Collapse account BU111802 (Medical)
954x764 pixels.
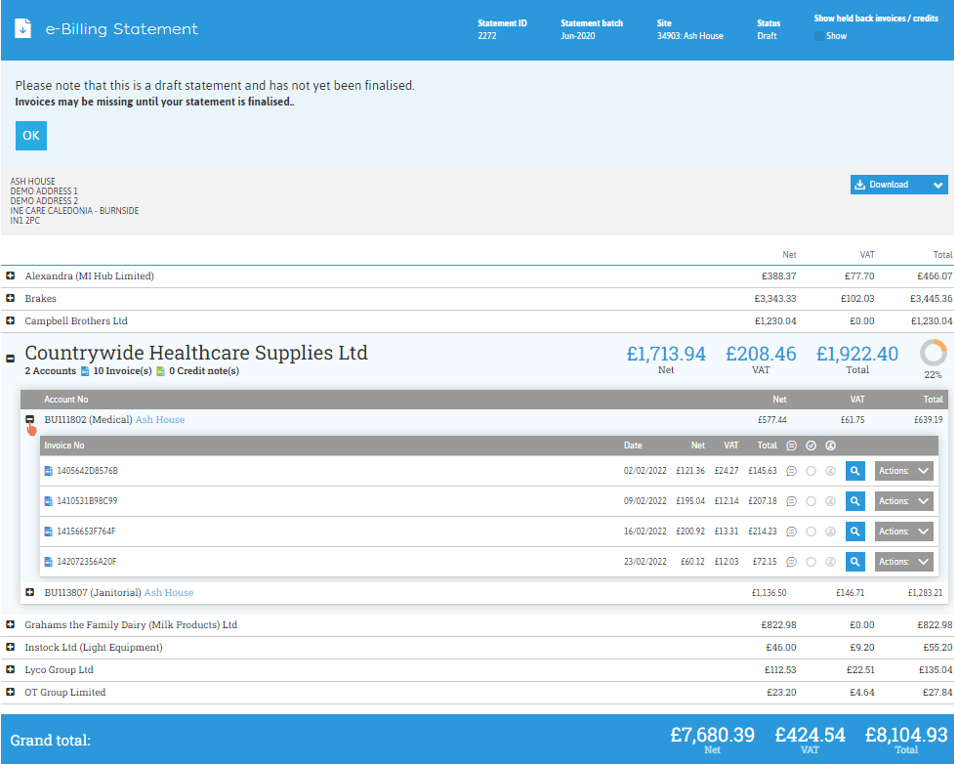30,419
